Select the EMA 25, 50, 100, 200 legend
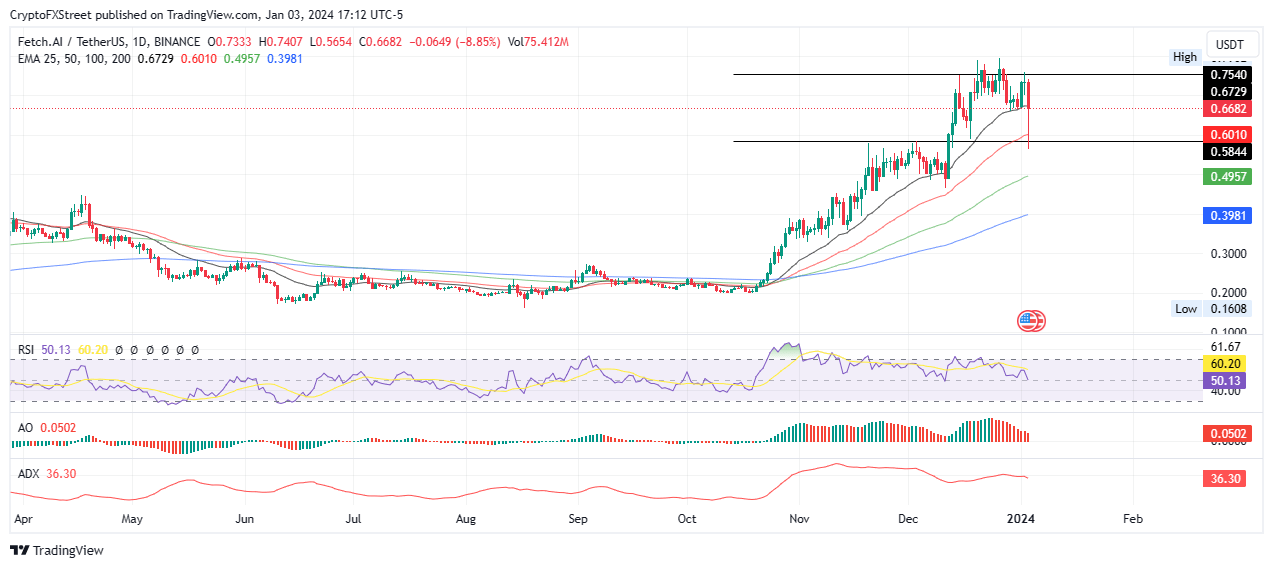This screenshot has height=568, width=1273. pos(75,59)
